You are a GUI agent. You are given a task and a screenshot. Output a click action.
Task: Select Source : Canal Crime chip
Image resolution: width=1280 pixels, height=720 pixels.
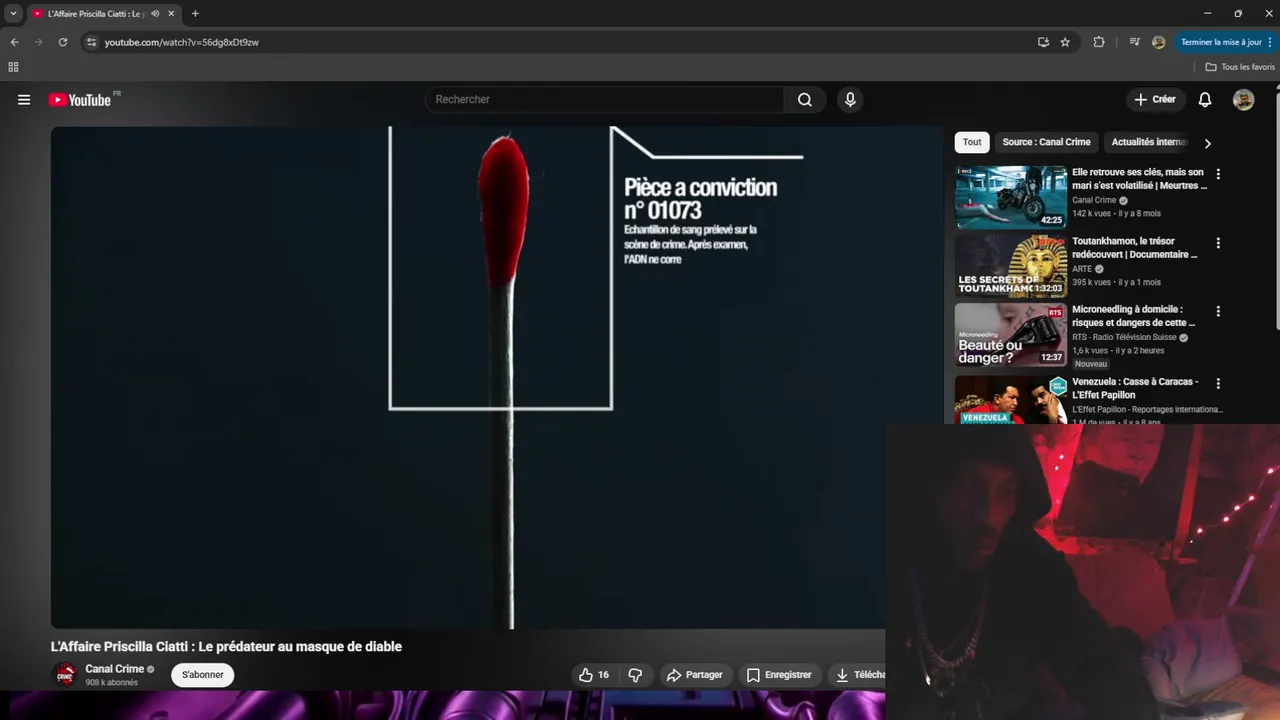pos(1046,142)
